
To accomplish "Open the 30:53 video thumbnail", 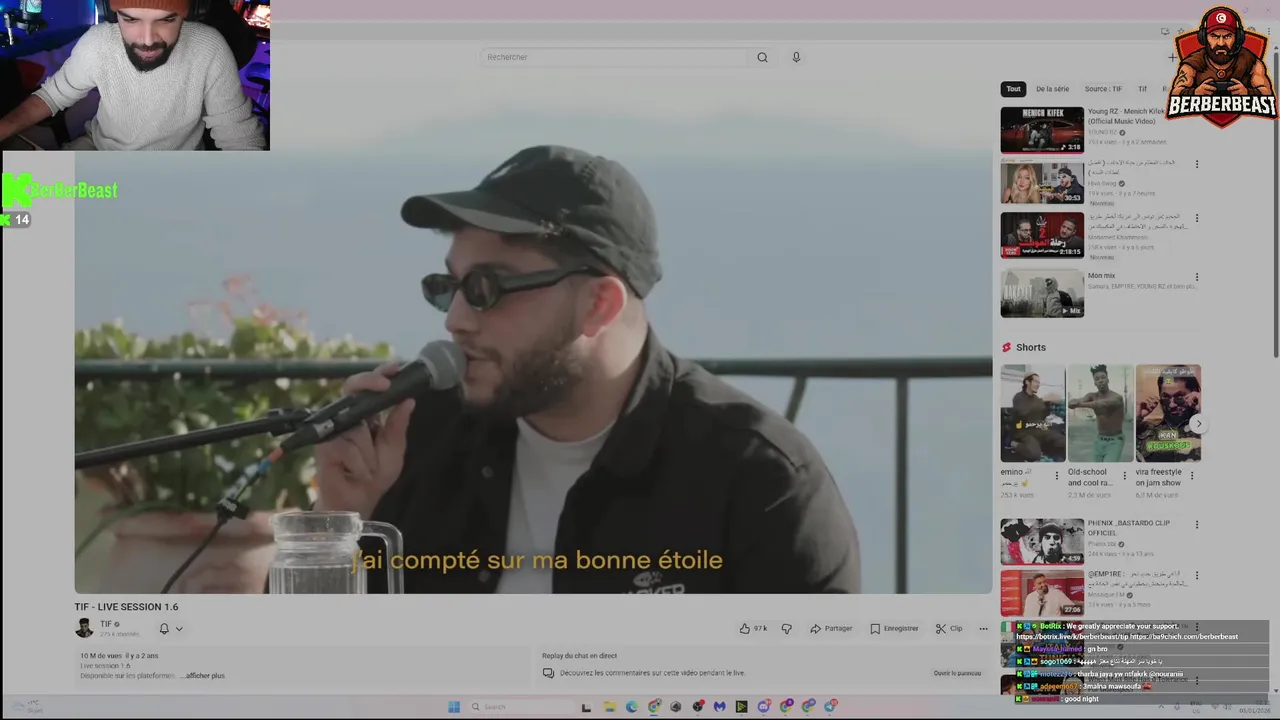I will coord(1042,181).
